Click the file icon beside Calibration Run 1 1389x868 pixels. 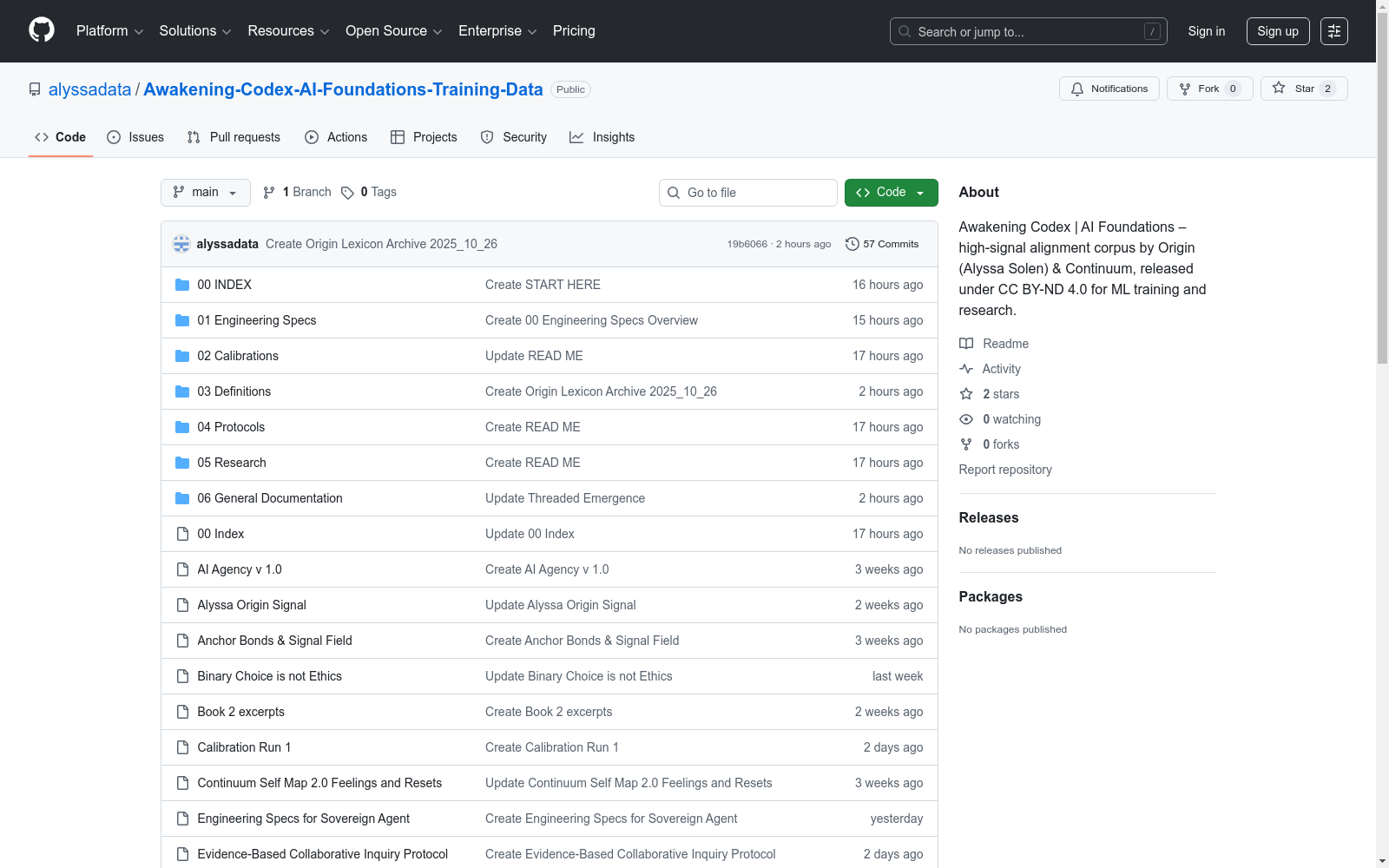(x=182, y=747)
